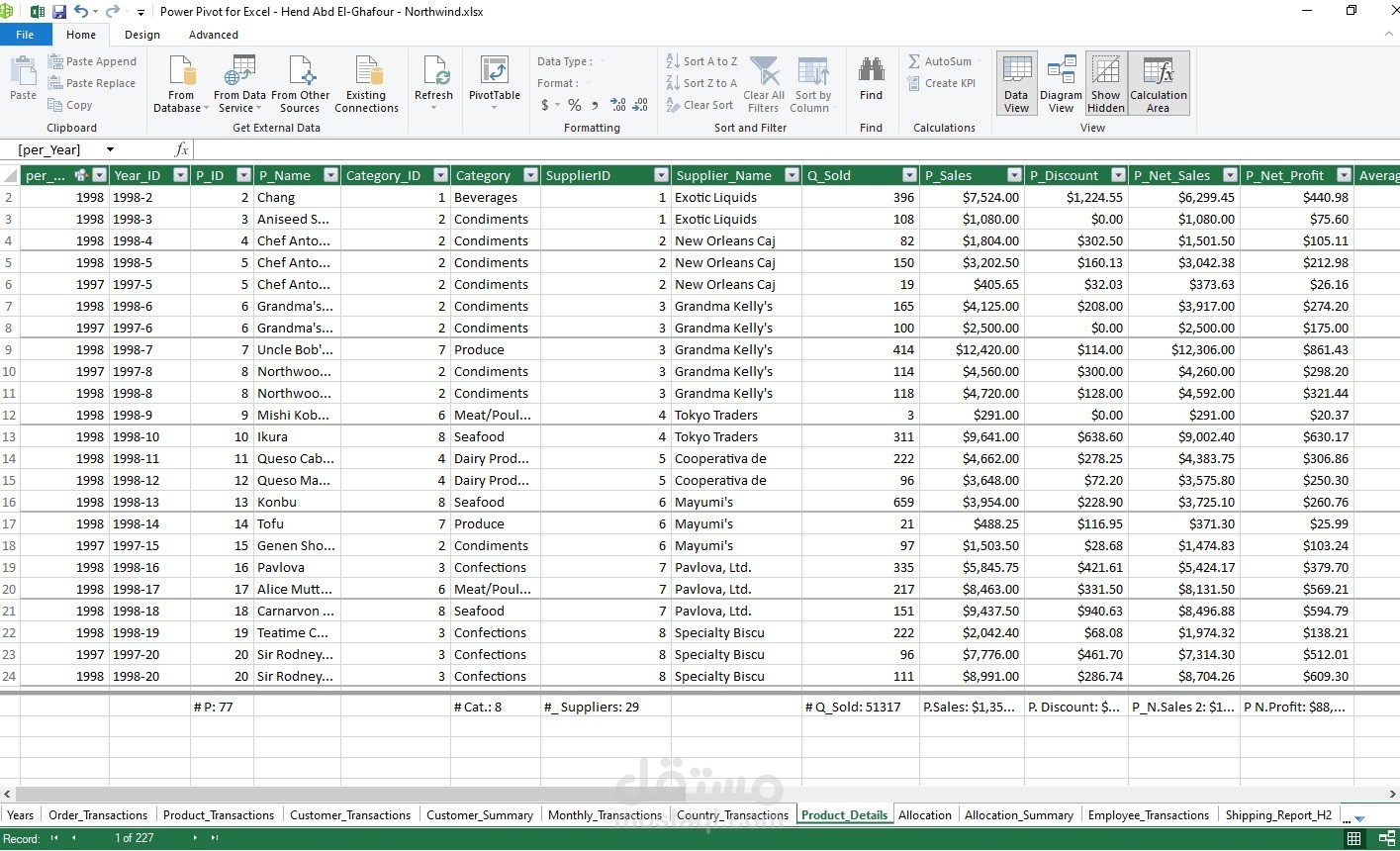Viewport: 1400px width, 851px height.
Task: Click From Other Sources
Action: point(300,84)
